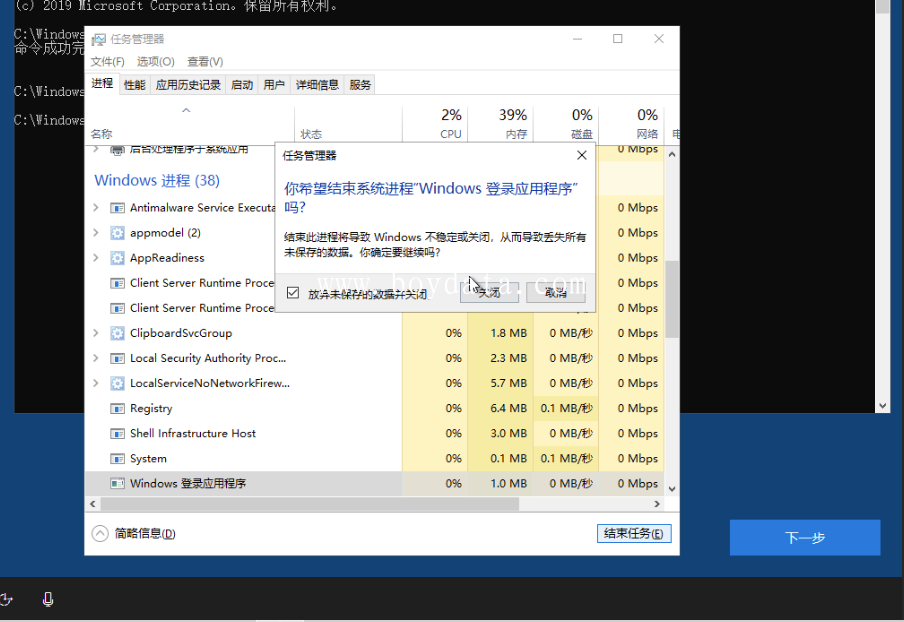Click the vertical scrollbar thumb in the process list

[672, 299]
